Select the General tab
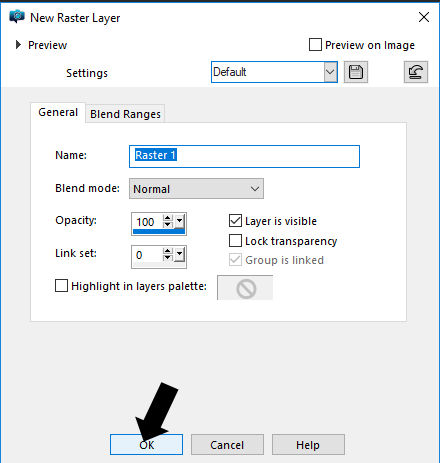Viewport: 440px width, 463px height. click(x=58, y=112)
